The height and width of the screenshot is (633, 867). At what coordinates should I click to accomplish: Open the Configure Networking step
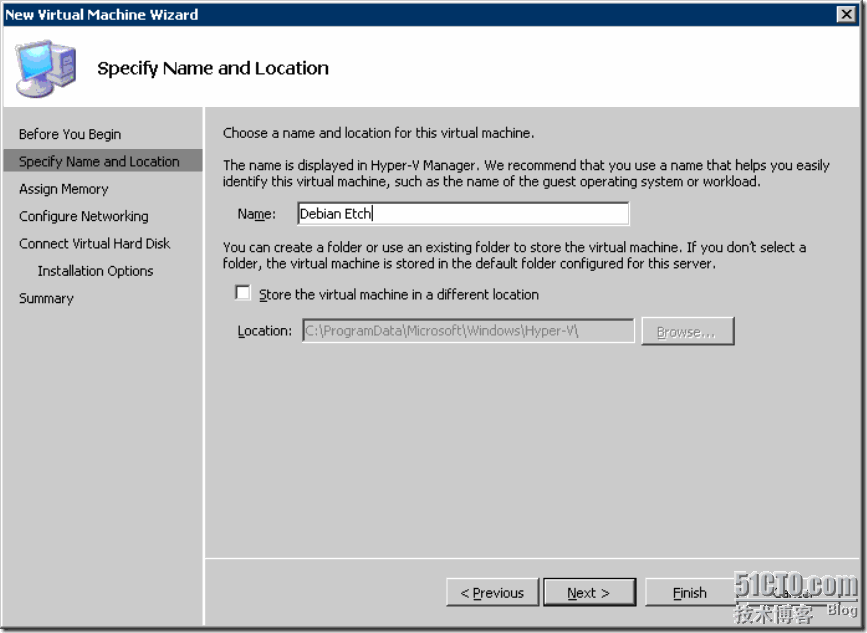tap(83, 216)
